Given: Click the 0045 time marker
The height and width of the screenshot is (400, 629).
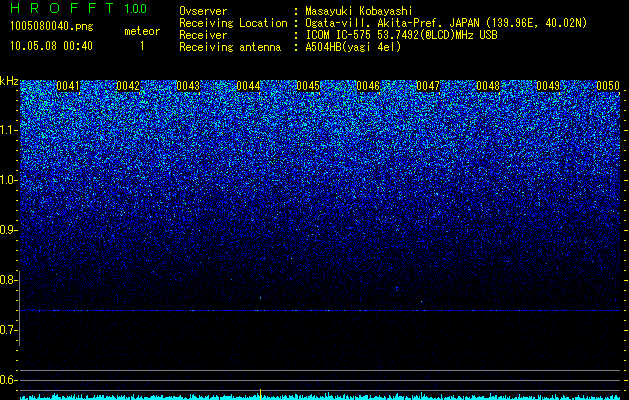Looking at the screenshot, I should (x=308, y=86).
